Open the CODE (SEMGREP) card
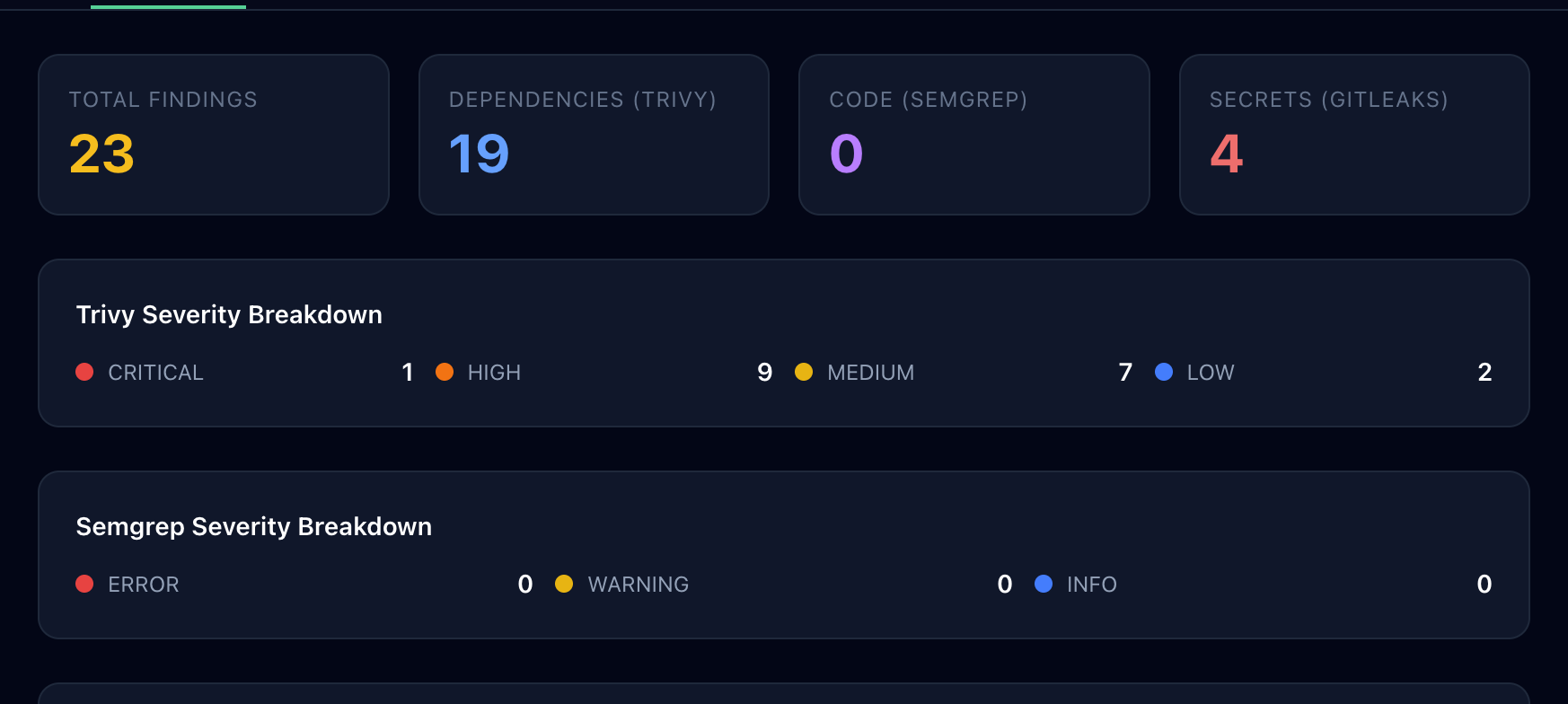Screen dimensions: 1568x704 tap(973, 135)
